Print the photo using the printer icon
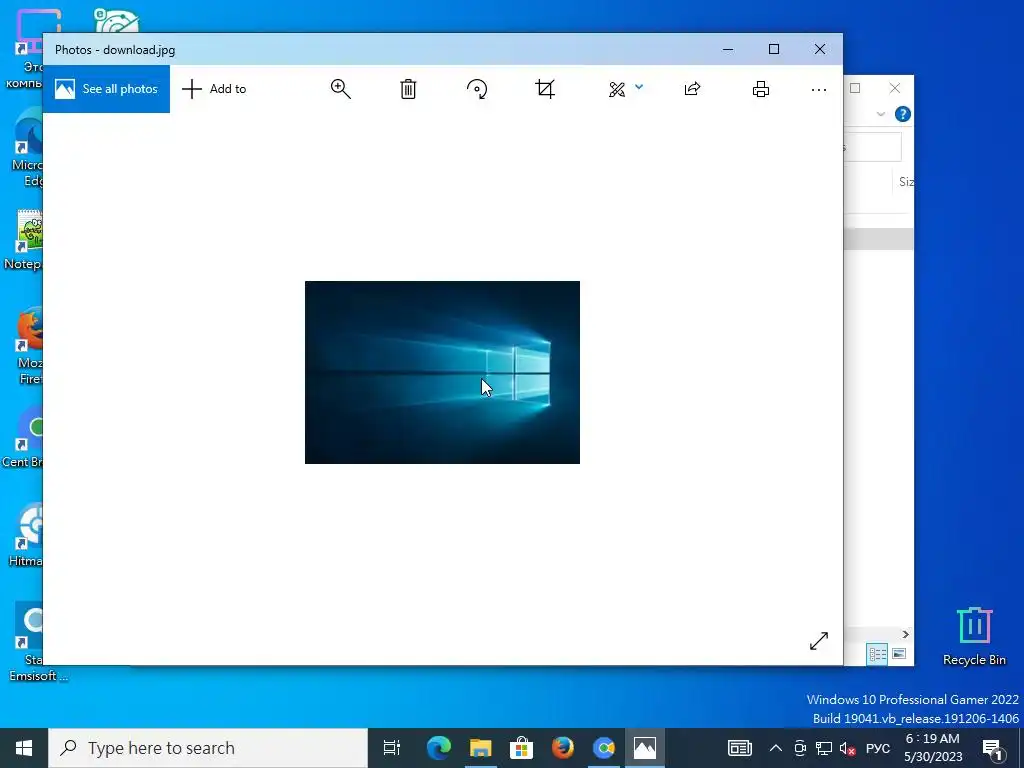This screenshot has width=1024, height=768. [x=761, y=89]
